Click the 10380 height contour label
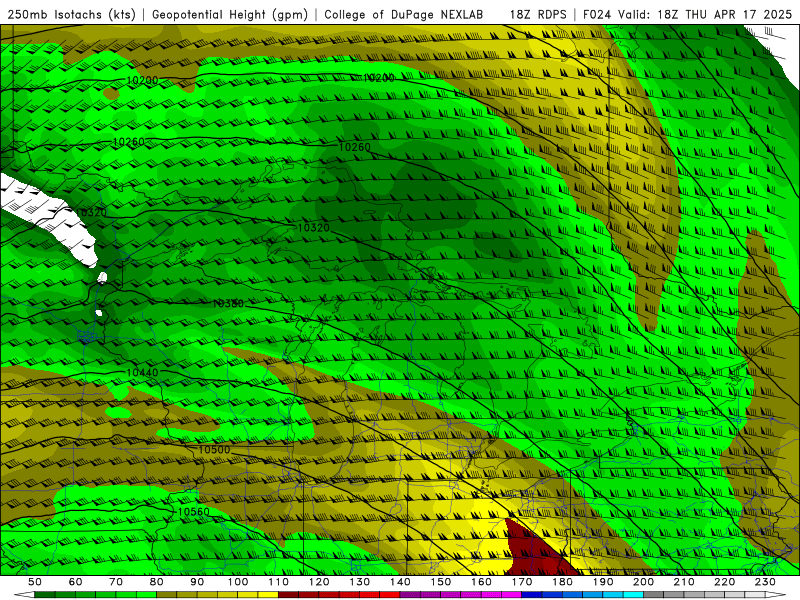Image resolution: width=800 pixels, height=600 pixels. click(x=228, y=304)
